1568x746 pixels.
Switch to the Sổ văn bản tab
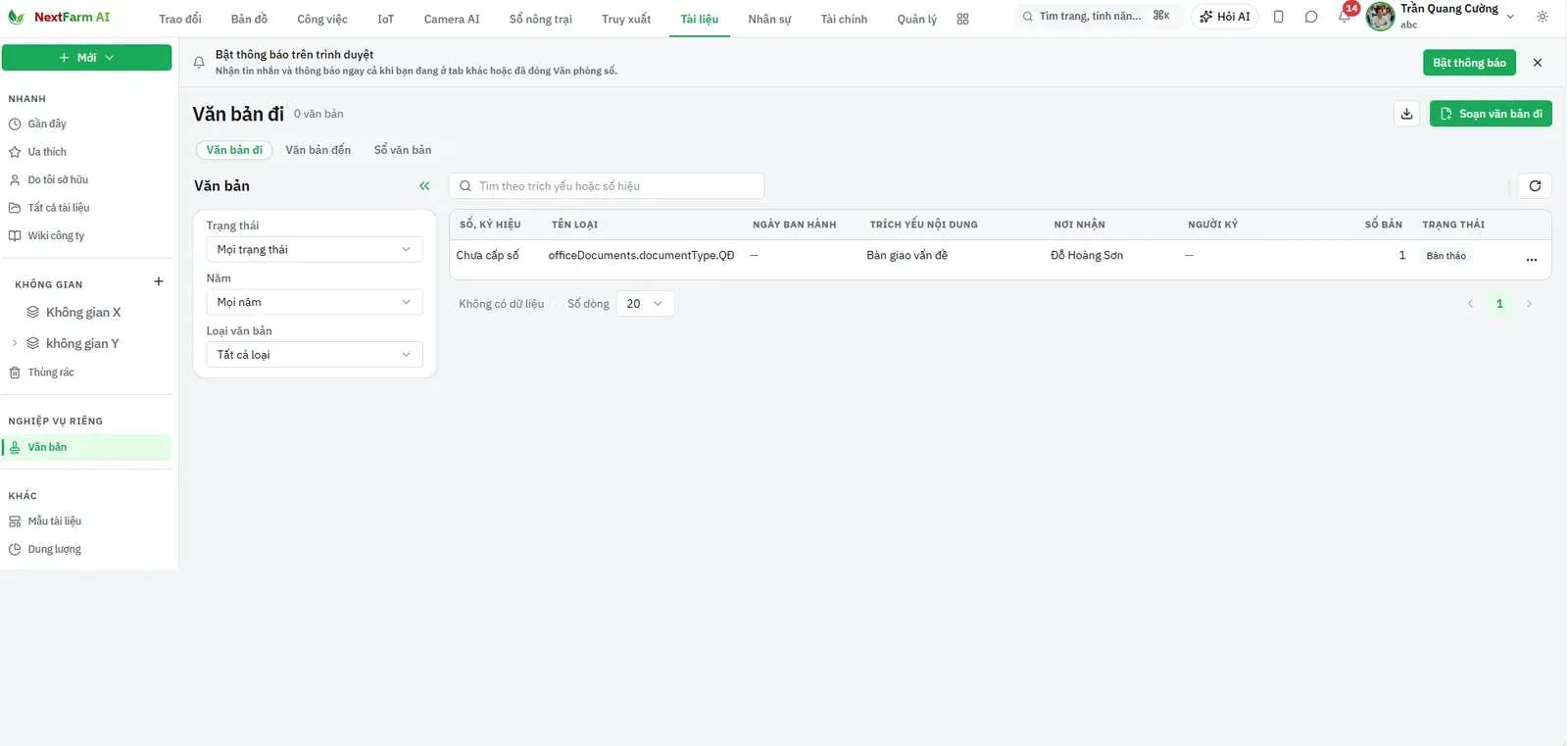click(x=403, y=150)
